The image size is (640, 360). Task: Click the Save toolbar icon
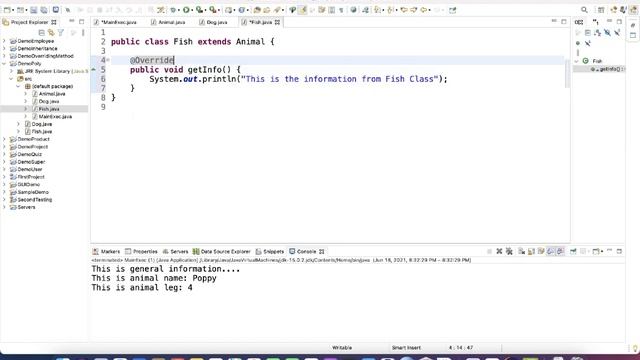[33, 10]
